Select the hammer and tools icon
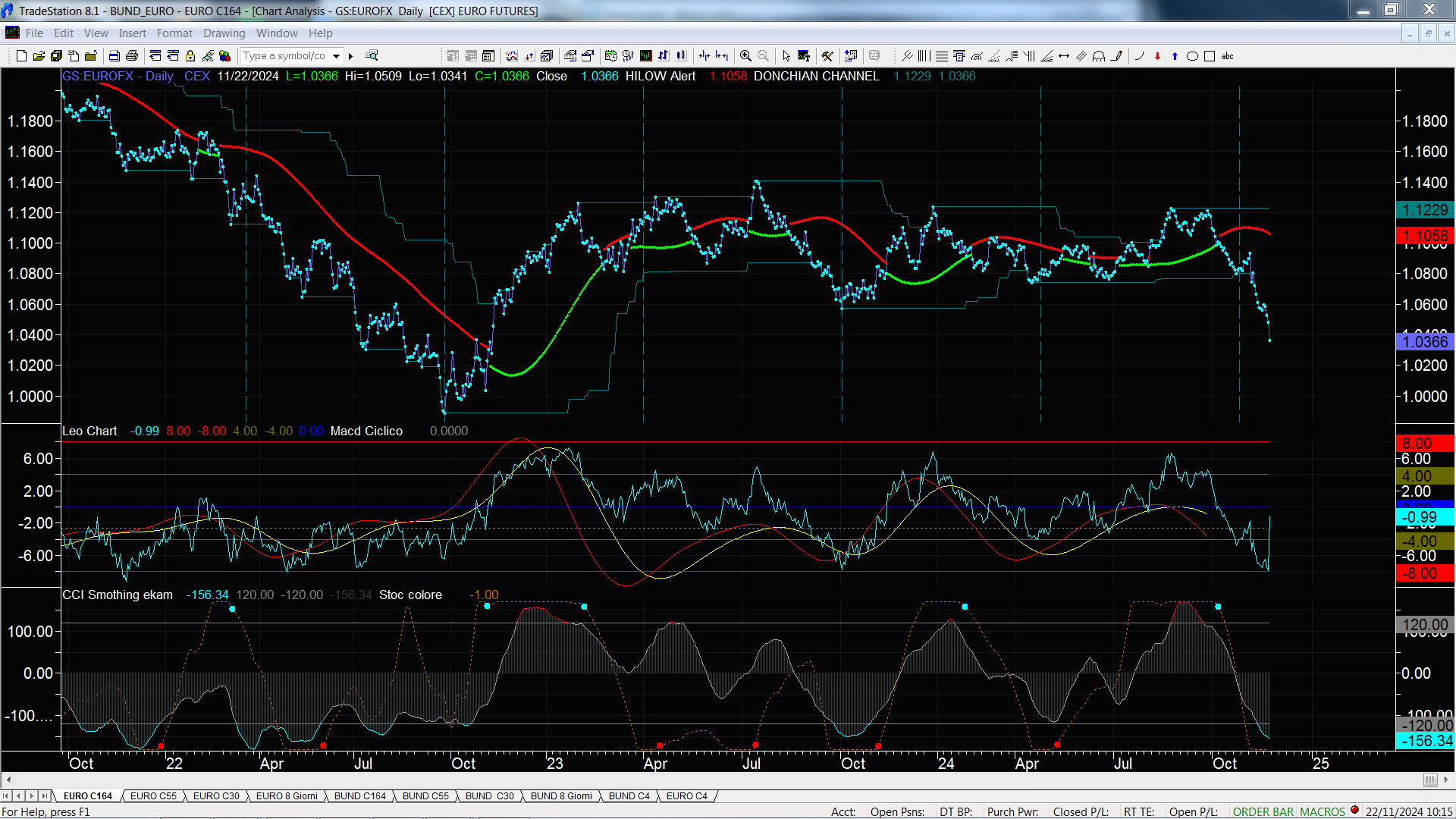Viewport: 1456px width, 819px height. coord(827,56)
